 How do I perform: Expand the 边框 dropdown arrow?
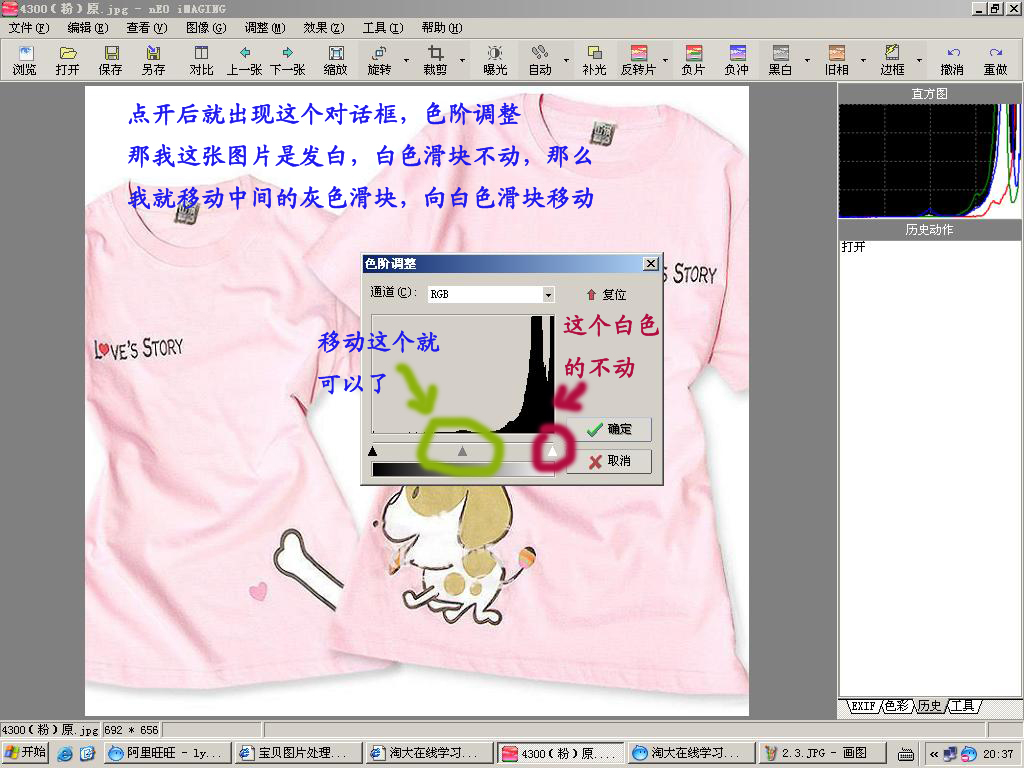click(x=919, y=60)
